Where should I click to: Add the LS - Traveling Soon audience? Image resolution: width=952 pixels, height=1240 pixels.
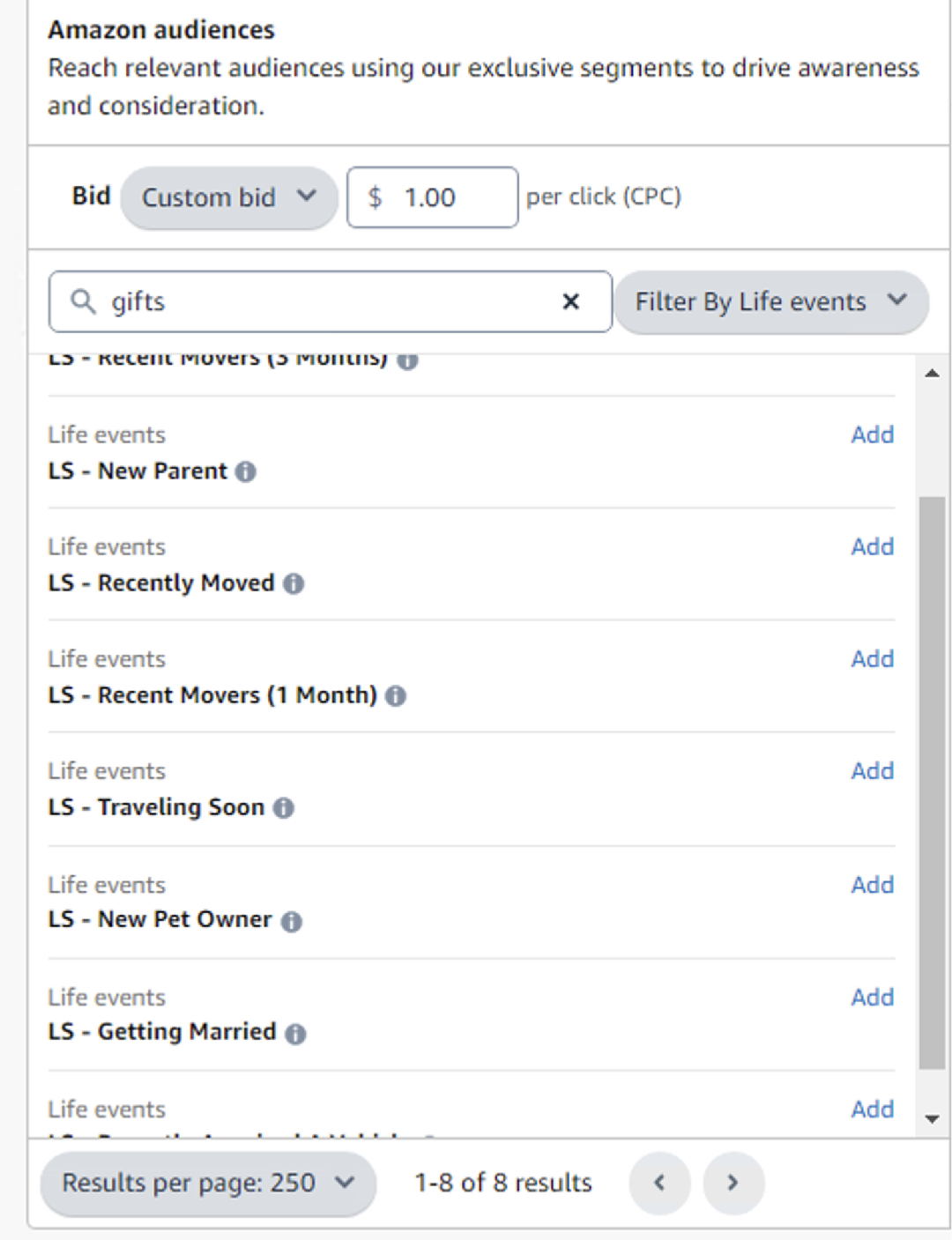coord(872,771)
